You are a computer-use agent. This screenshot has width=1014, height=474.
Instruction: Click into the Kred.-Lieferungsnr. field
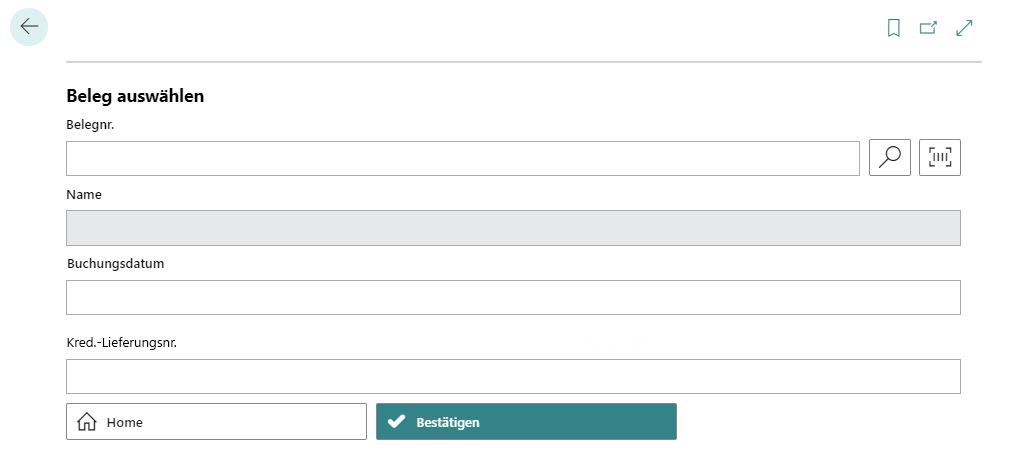click(513, 376)
